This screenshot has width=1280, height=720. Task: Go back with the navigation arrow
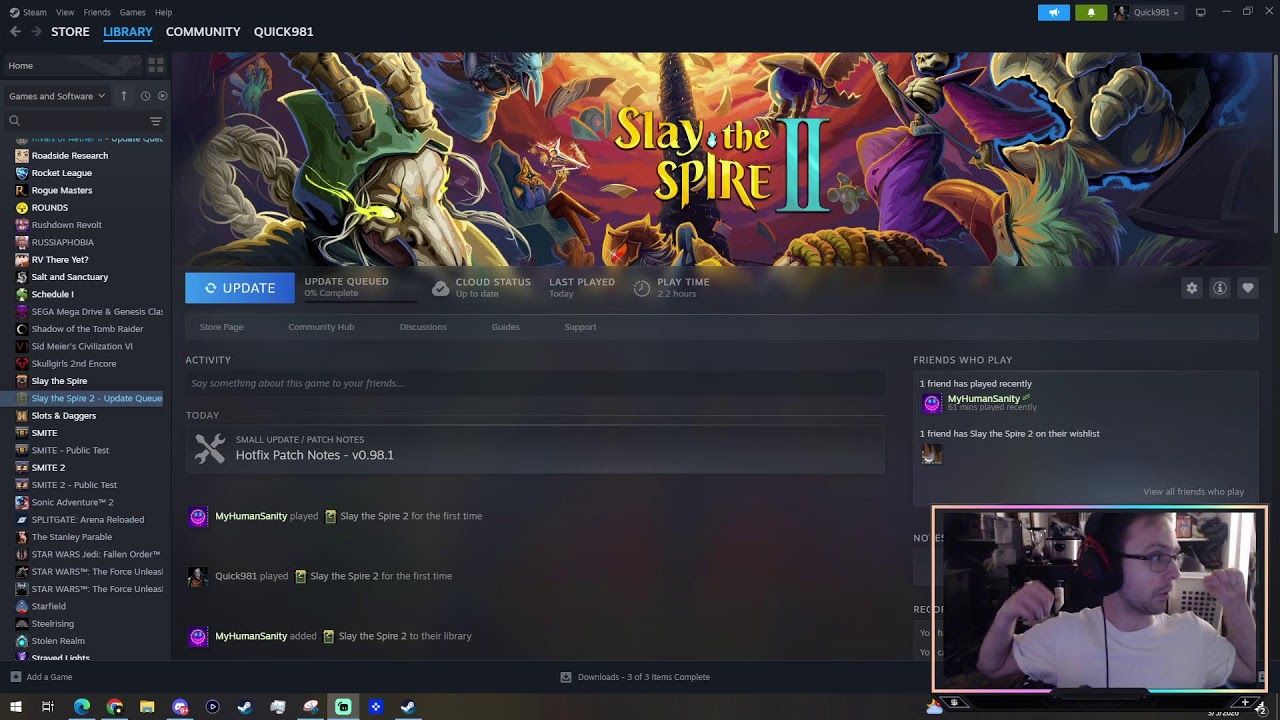click(x=15, y=31)
